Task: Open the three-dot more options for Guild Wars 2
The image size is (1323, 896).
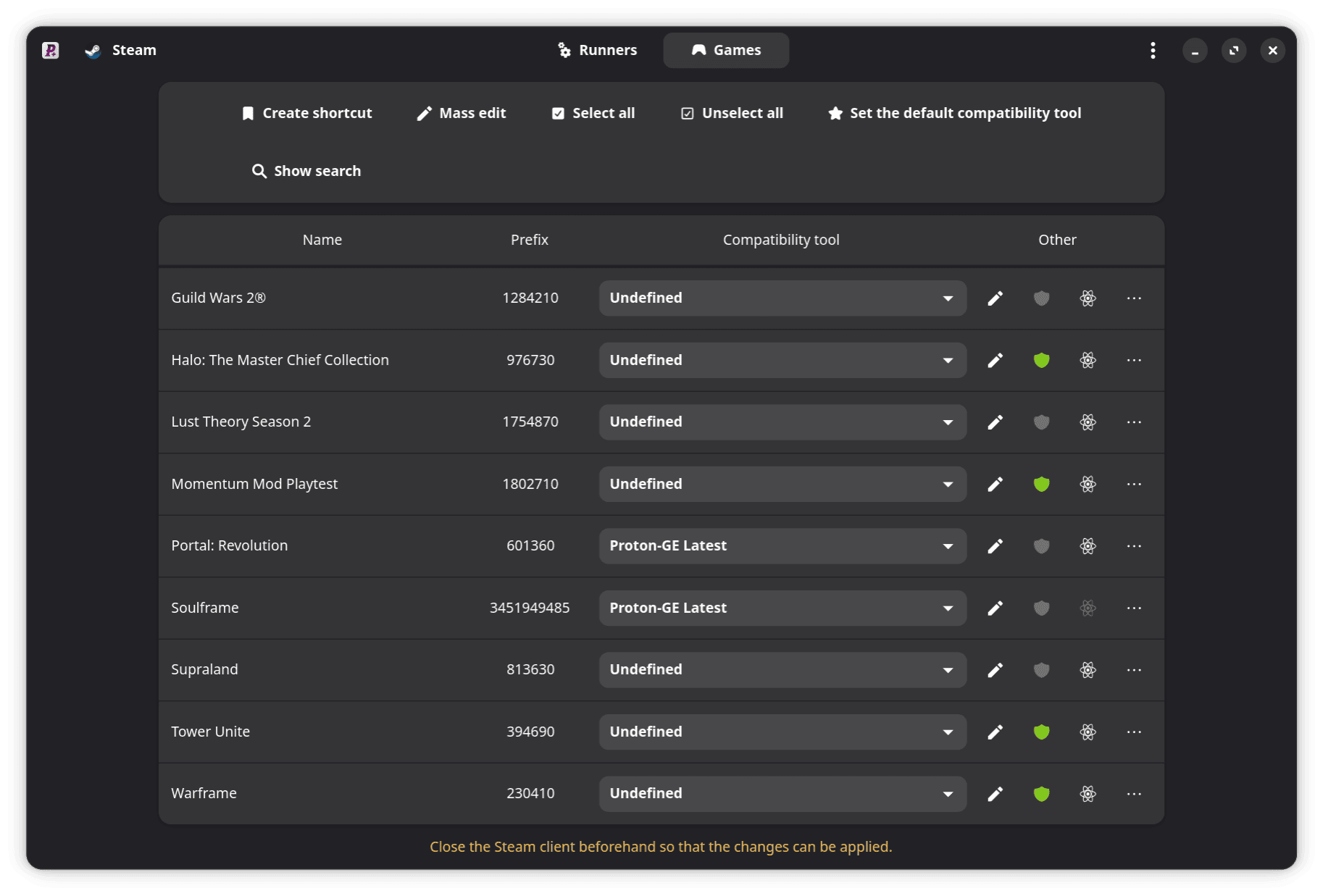Action: point(1134,298)
